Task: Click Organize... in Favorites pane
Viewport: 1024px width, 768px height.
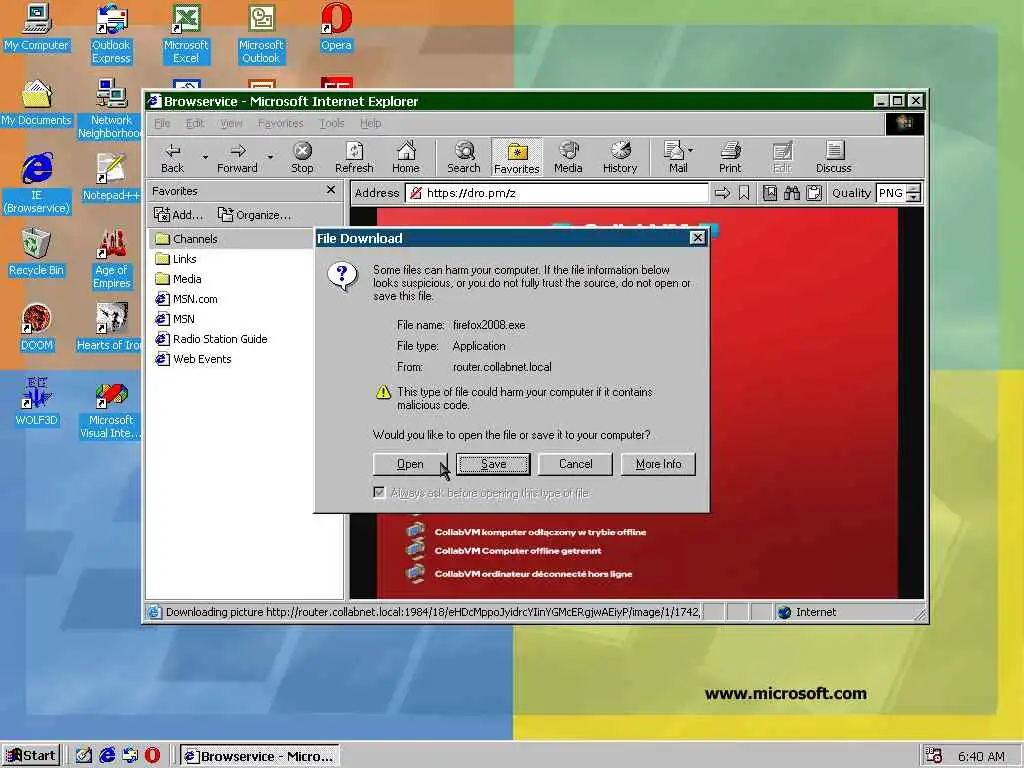Action: pos(254,215)
